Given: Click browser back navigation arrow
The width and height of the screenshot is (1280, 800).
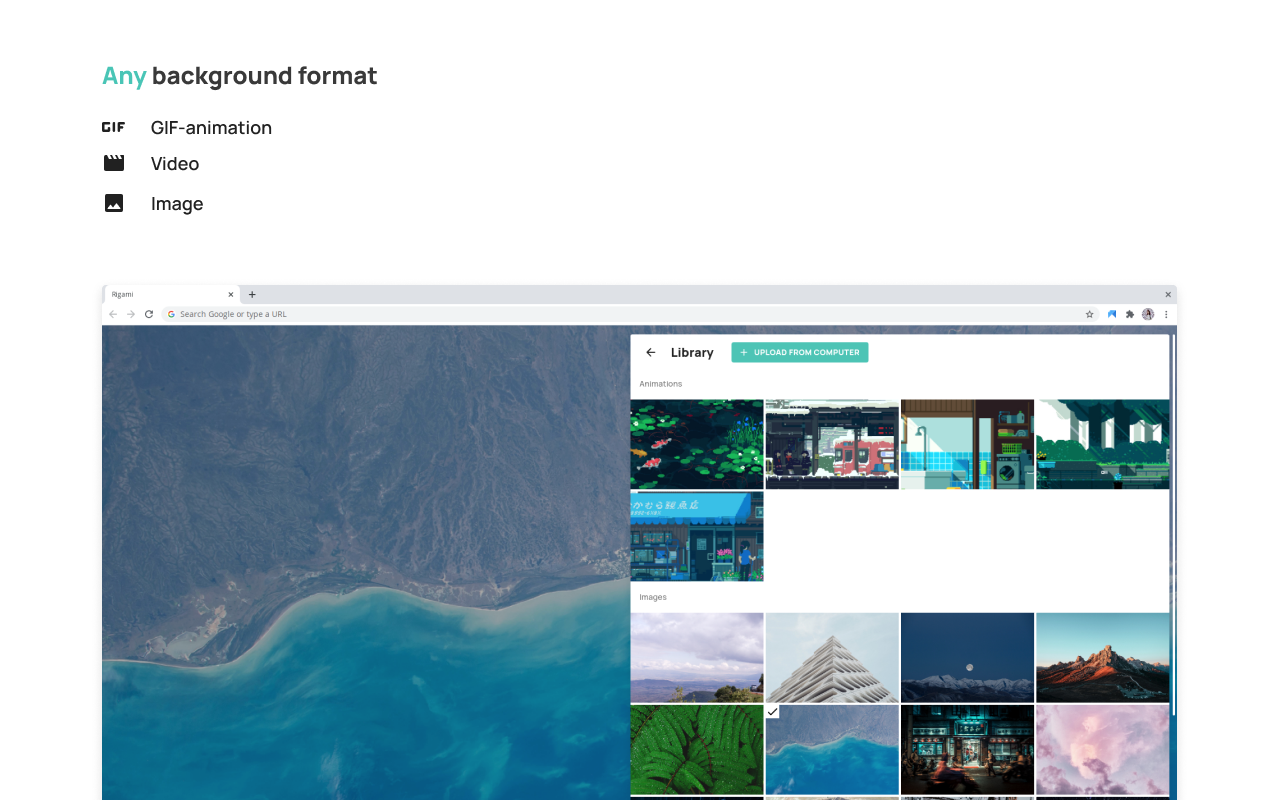Looking at the screenshot, I should [113, 314].
